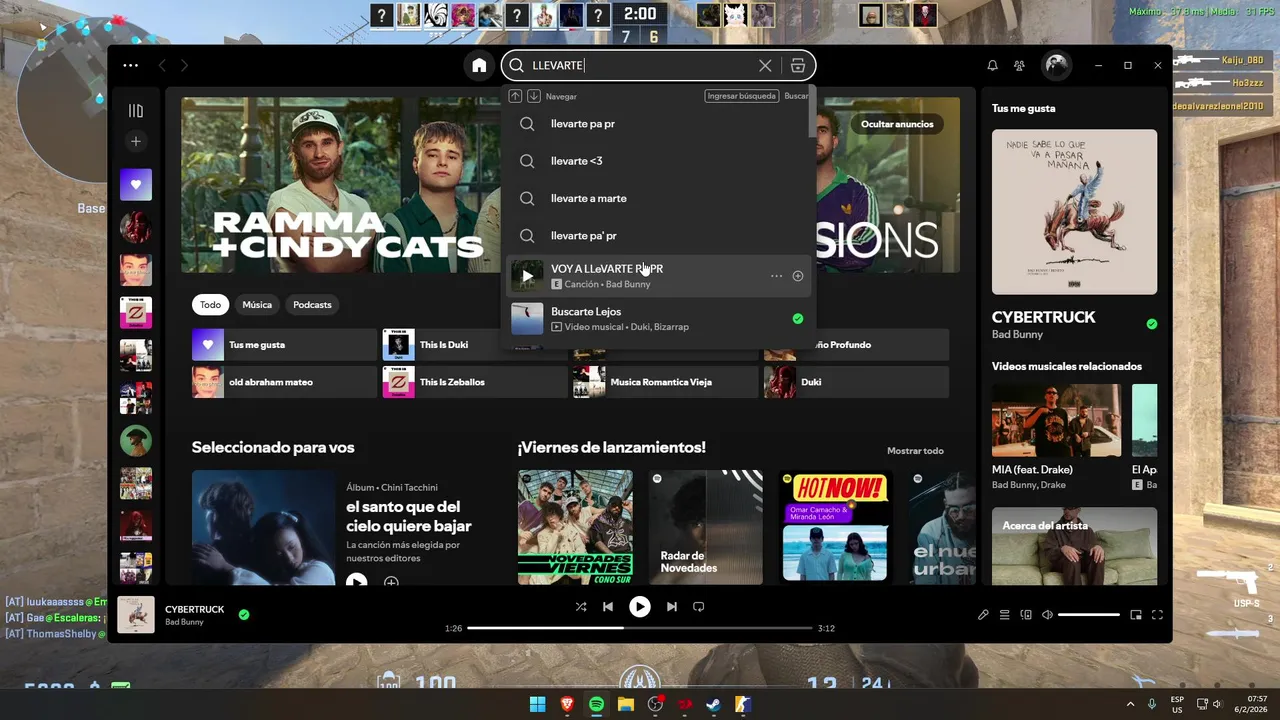Seek on the song progress bar
Viewport: 1280px width, 720px height.
coord(640,628)
